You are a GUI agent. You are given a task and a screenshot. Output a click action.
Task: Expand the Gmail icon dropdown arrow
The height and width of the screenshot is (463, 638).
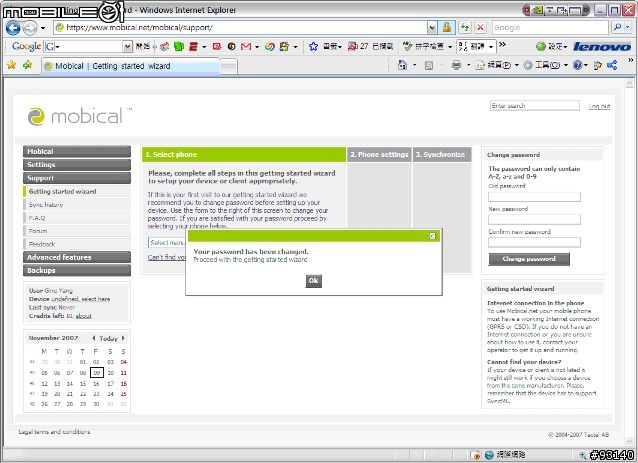point(257,47)
